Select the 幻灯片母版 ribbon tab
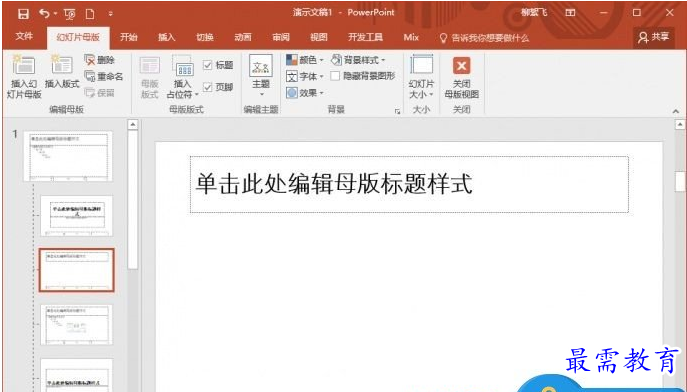Screen dimensions: 687x392 point(78,38)
